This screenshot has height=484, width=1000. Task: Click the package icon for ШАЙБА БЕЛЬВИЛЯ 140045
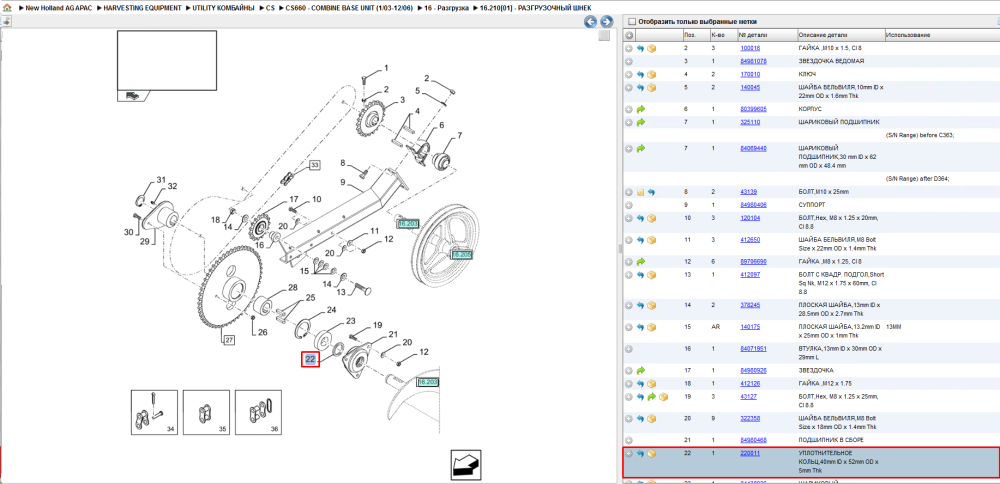pos(652,87)
